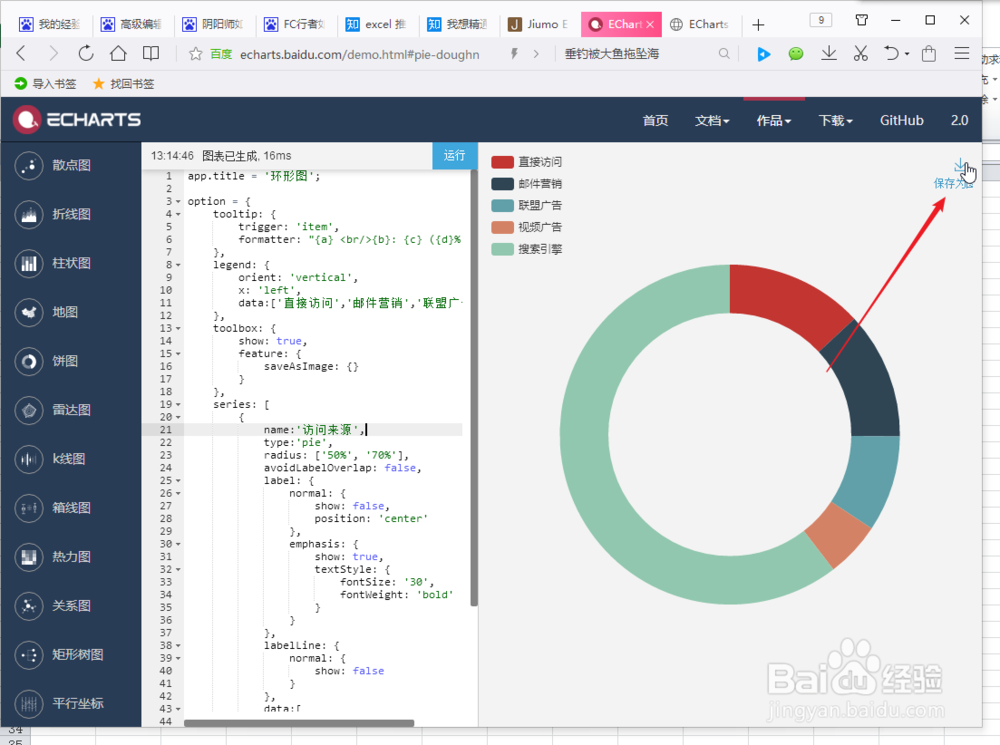Screen dimensions: 1000x745
Task: Toggle the 搜索引擎 legend item
Action: pos(527,249)
